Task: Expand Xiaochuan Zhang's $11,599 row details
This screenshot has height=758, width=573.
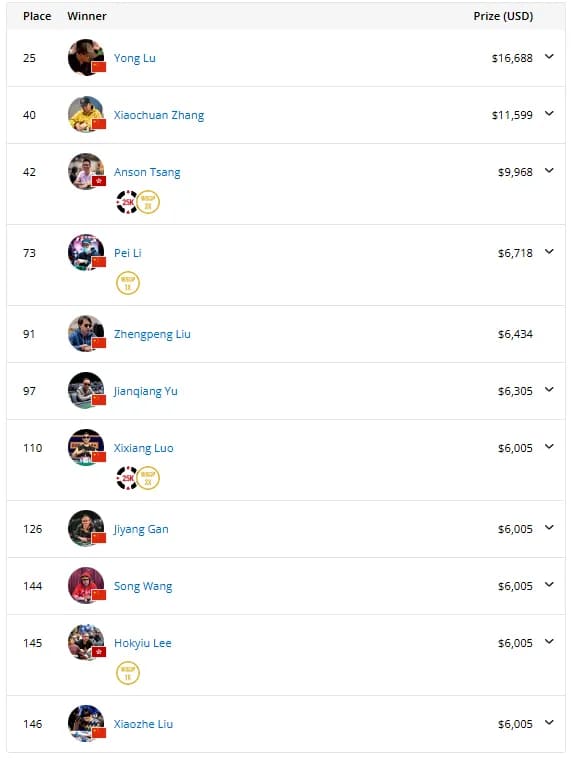Action: pos(549,114)
